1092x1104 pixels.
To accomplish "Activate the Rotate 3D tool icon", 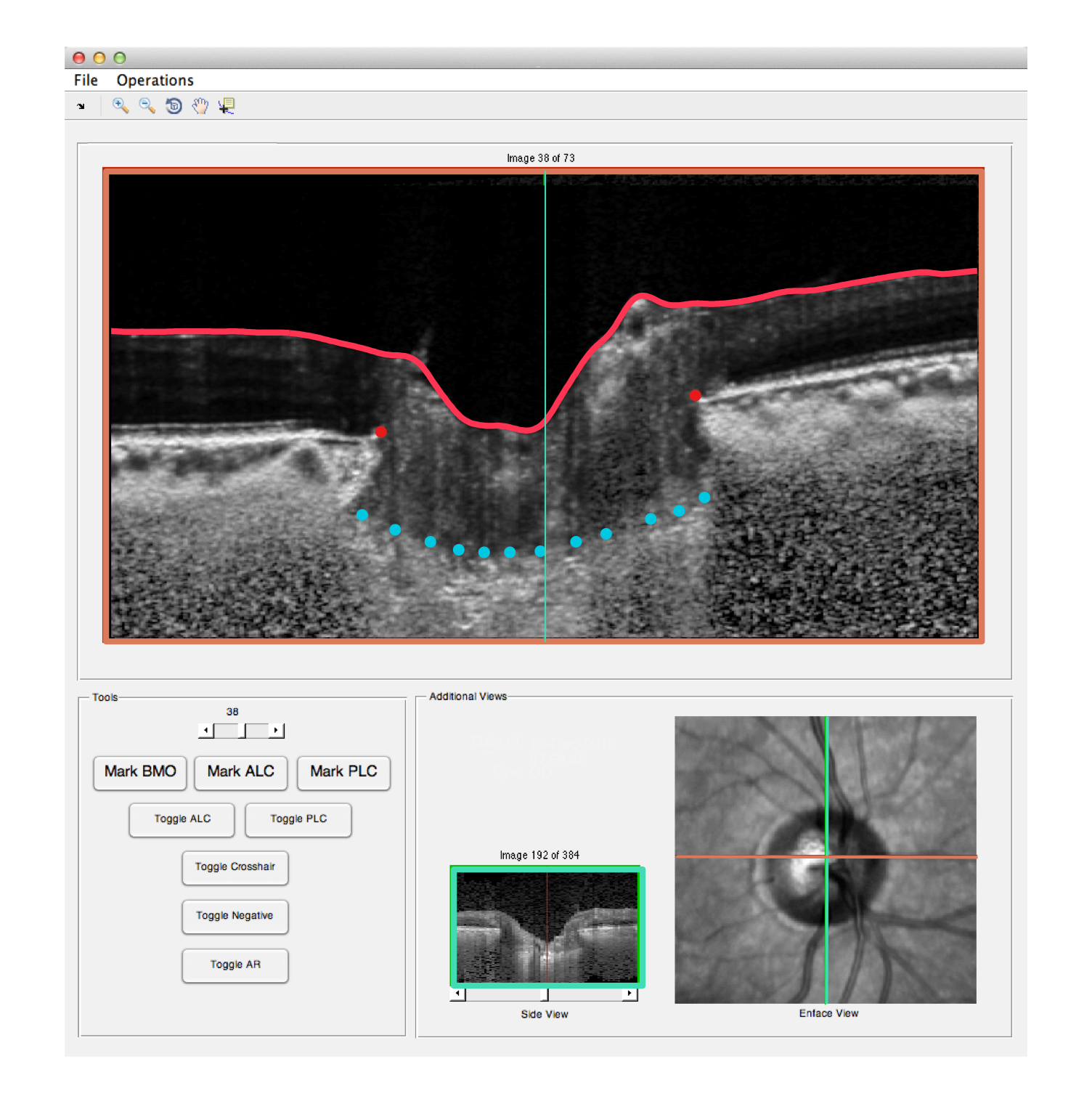I will point(174,106).
